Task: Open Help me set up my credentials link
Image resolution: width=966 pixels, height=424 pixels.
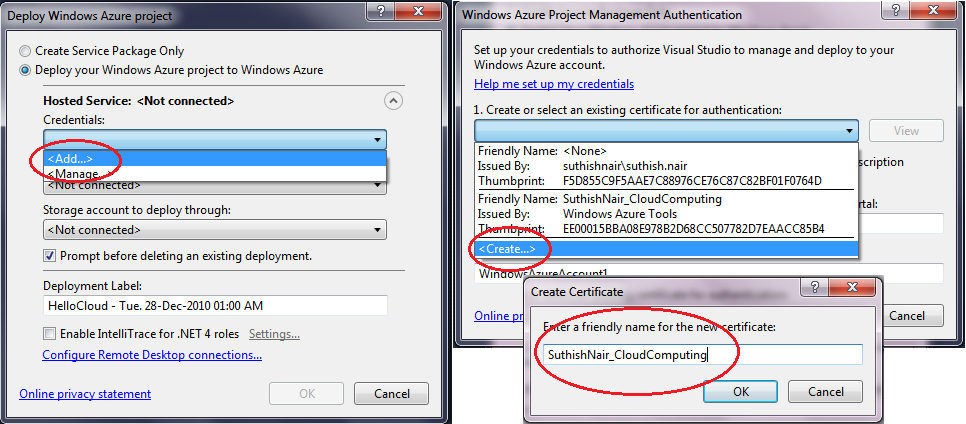Action: pyautogui.click(x=554, y=84)
